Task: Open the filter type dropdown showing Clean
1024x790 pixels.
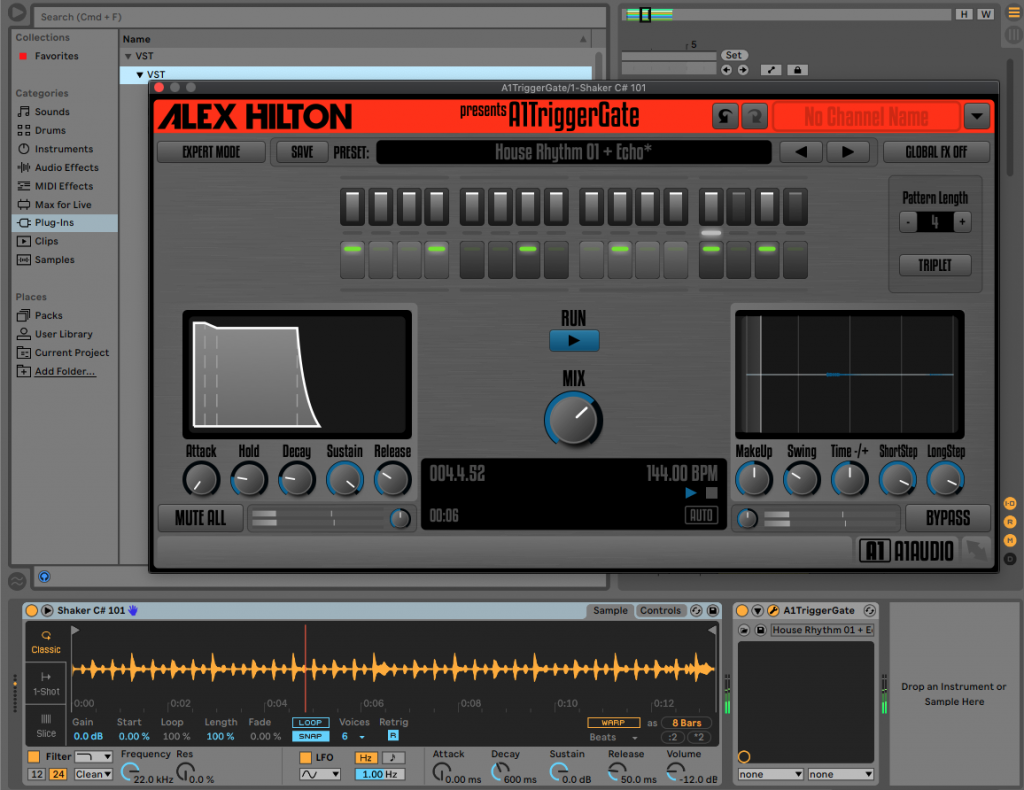Action: tap(92, 773)
